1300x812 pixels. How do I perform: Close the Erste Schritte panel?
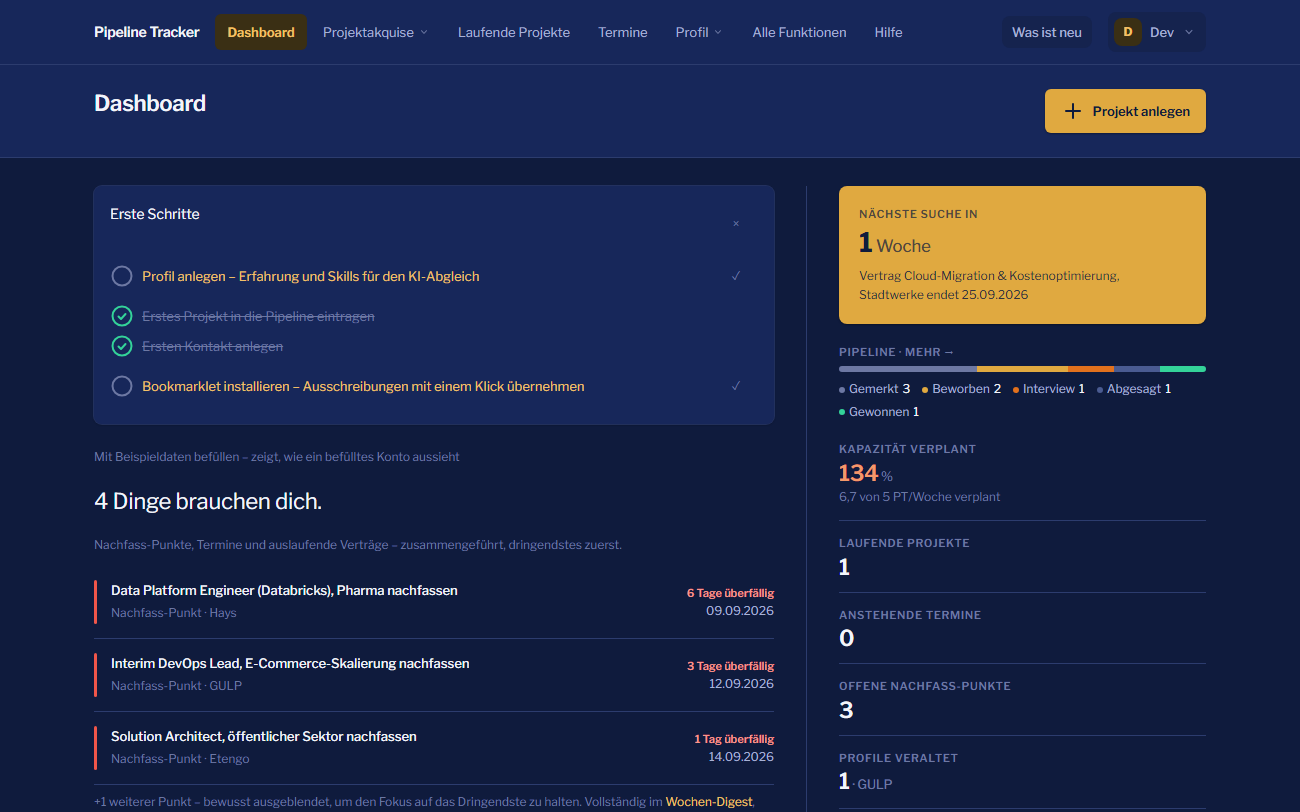(736, 224)
